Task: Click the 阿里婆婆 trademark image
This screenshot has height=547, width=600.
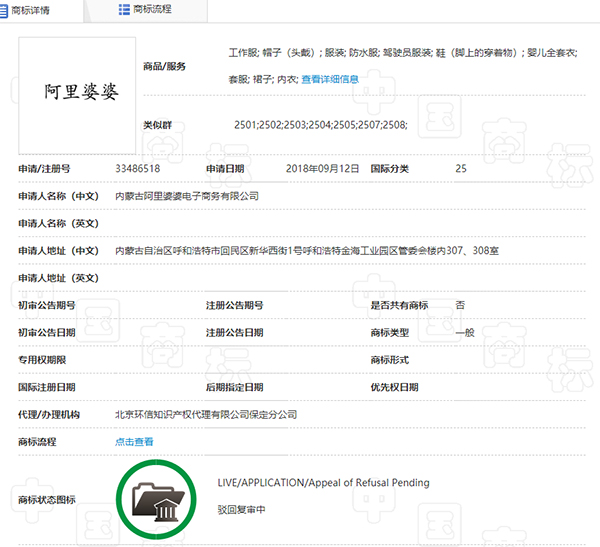Action: pos(77,96)
